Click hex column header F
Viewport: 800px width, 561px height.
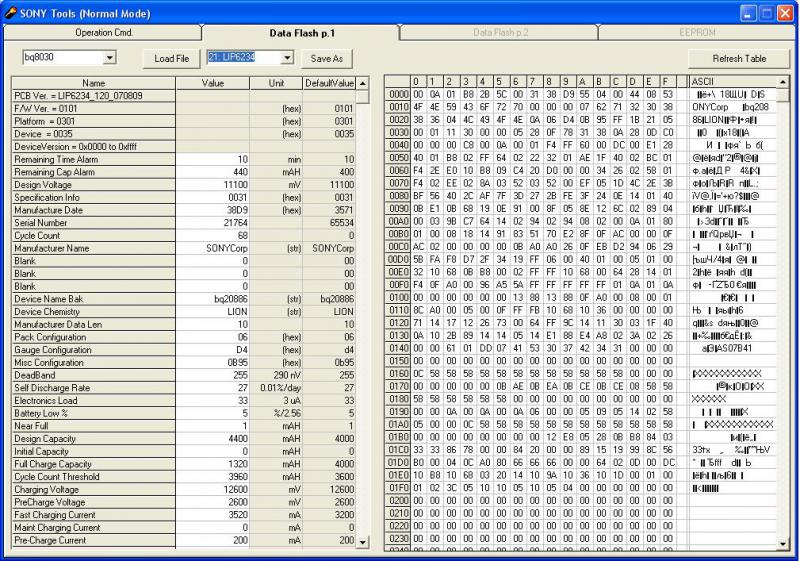point(666,82)
